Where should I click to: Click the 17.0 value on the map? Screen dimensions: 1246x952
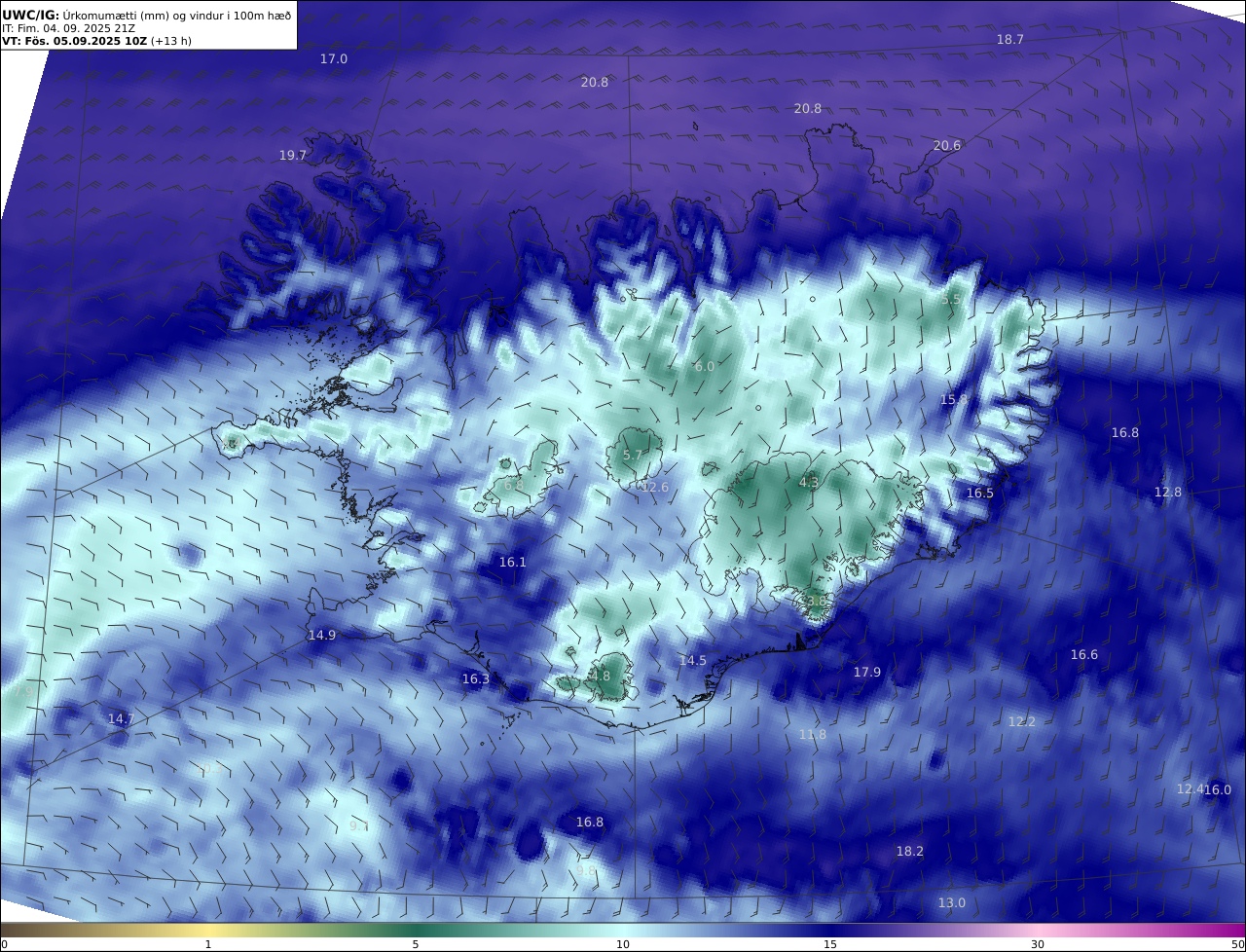click(x=334, y=59)
